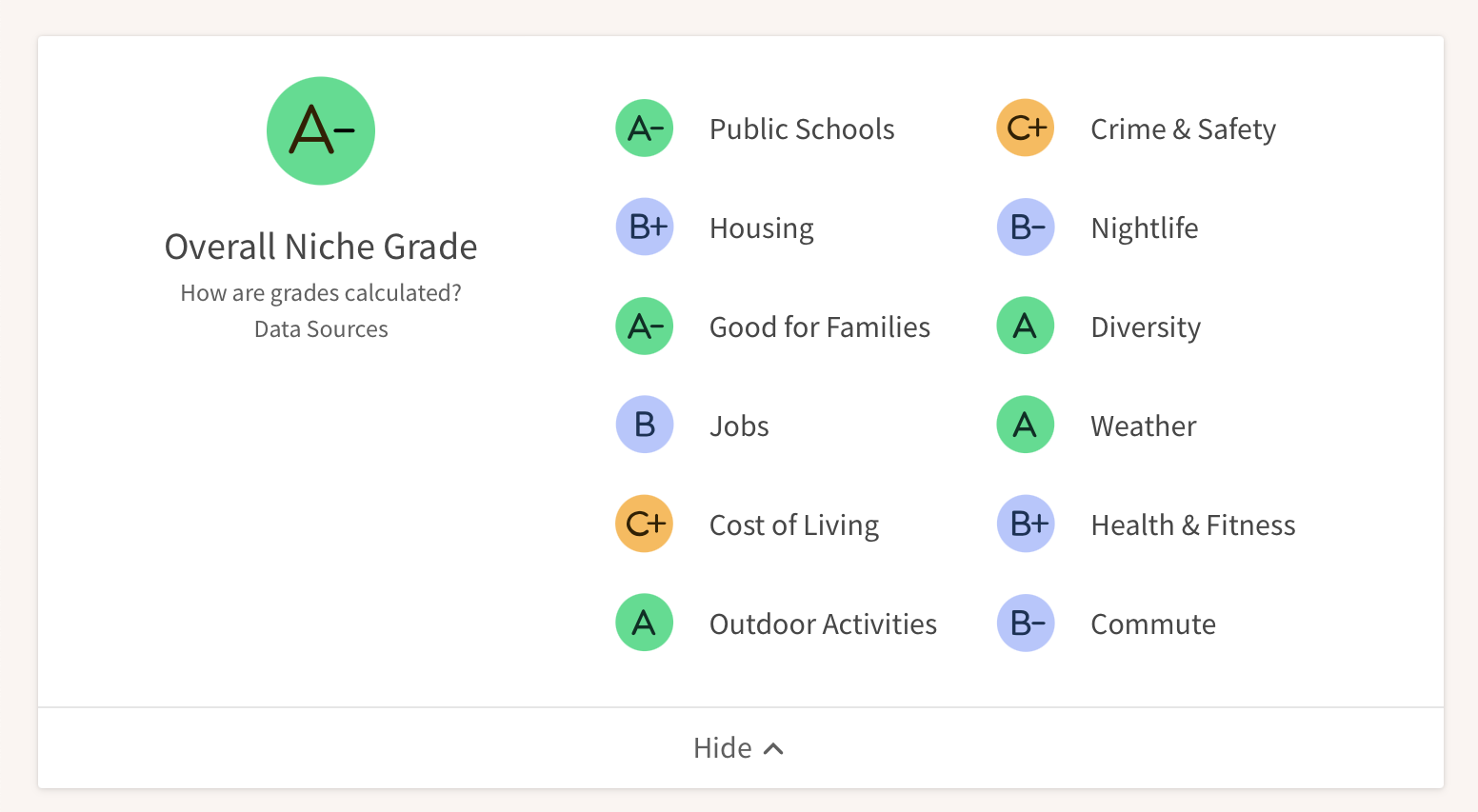Click the Housing B+ grade badge

point(645,228)
